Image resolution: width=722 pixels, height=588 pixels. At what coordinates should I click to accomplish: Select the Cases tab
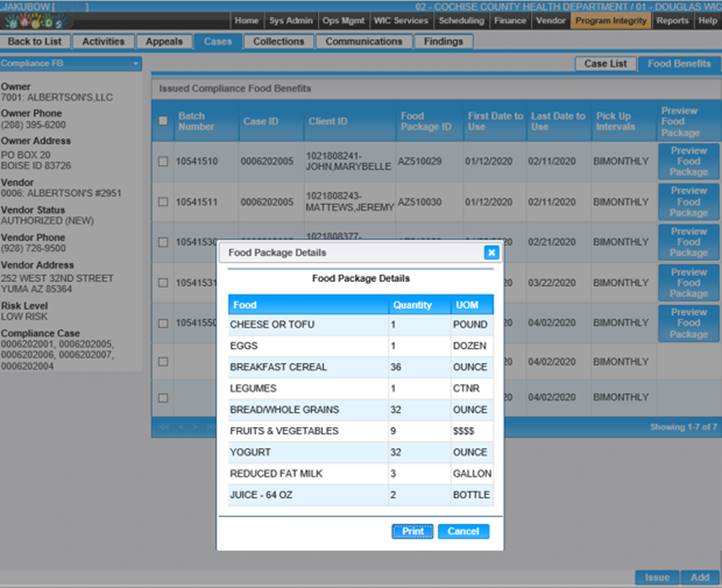coord(217,41)
